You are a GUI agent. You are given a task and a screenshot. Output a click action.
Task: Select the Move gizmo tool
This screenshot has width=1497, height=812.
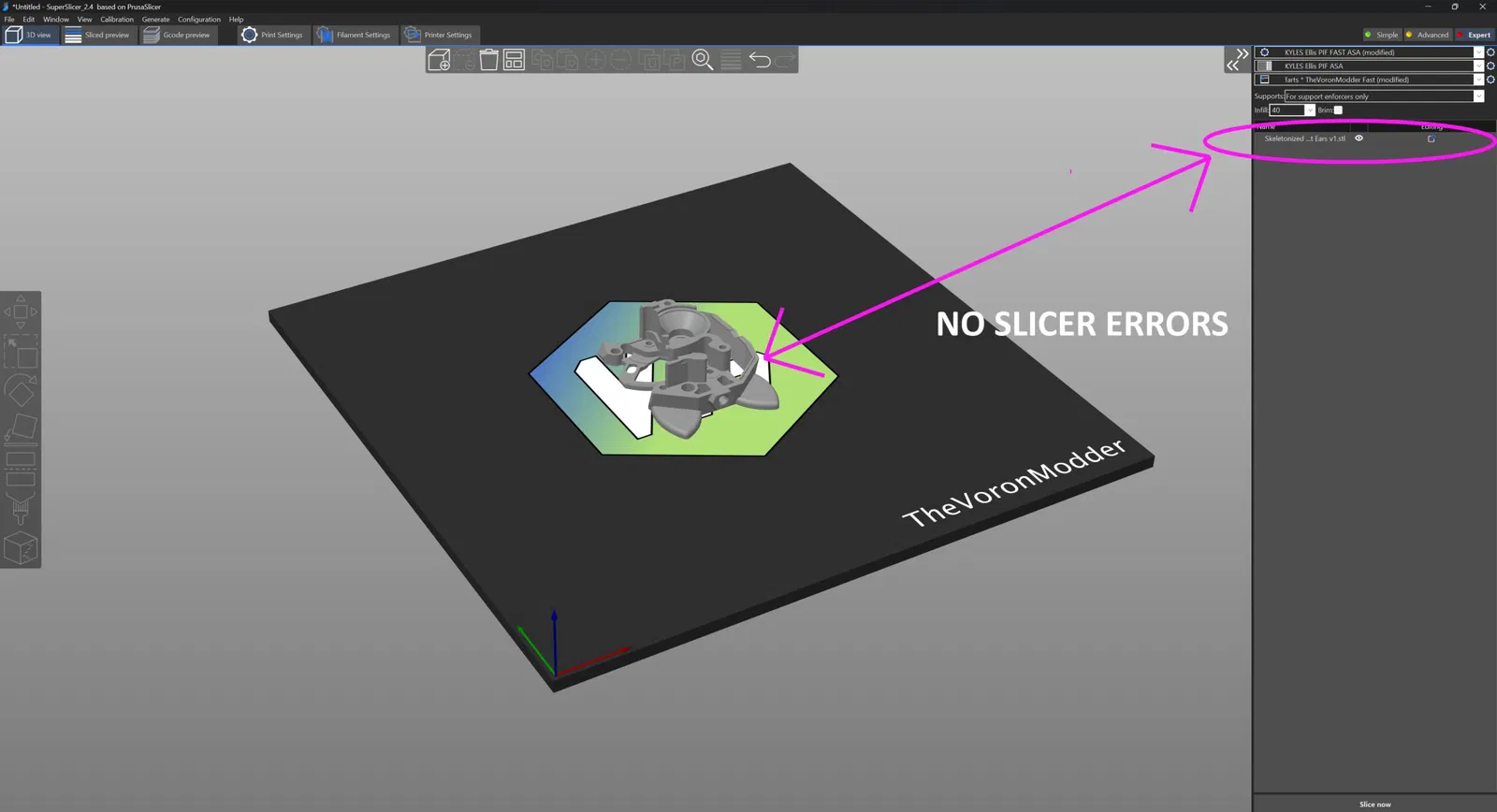[21, 312]
